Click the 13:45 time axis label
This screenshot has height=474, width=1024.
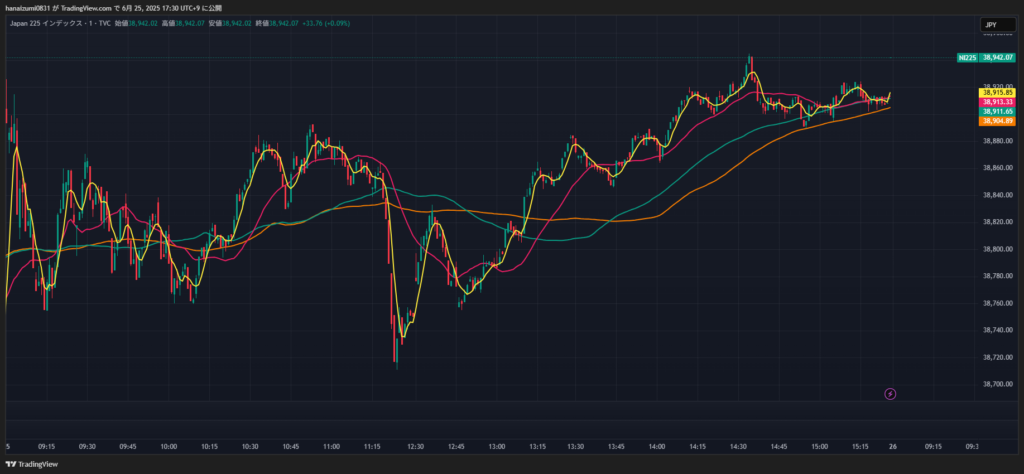pyautogui.click(x=616, y=447)
